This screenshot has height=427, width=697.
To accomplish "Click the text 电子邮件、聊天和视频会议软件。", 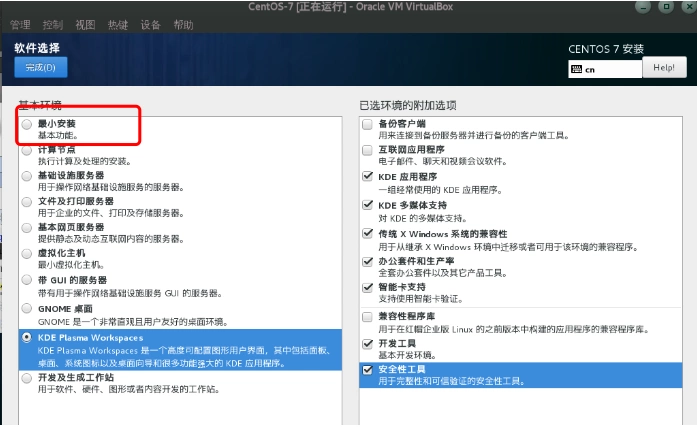I will (x=443, y=161).
